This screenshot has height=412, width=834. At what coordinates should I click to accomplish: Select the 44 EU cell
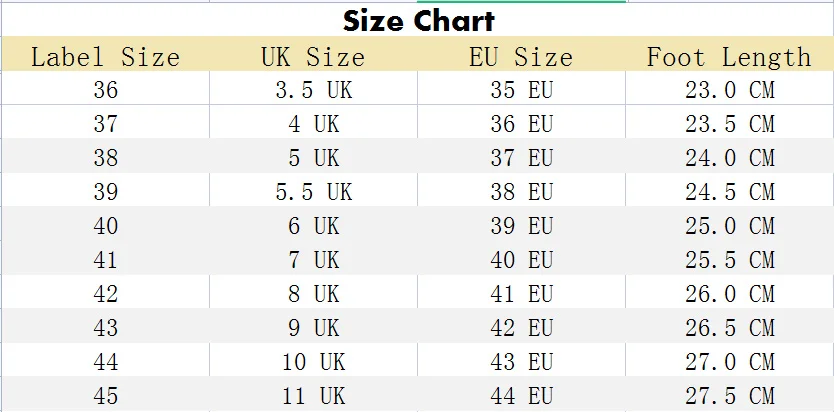(x=521, y=394)
